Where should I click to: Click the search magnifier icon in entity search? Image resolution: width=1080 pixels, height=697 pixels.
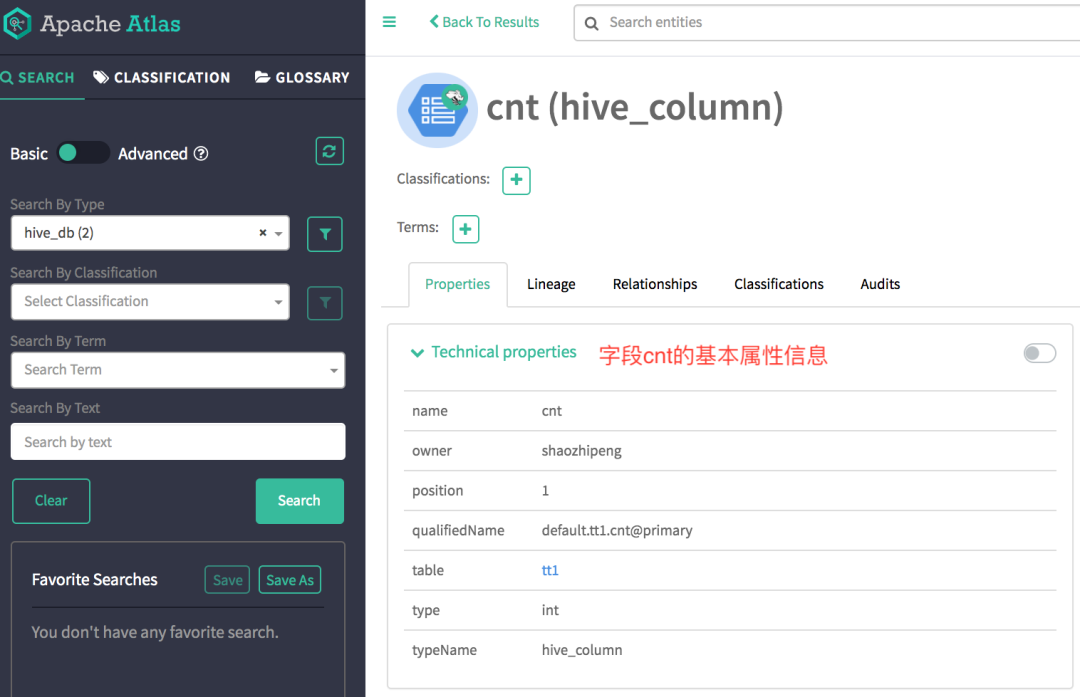(x=592, y=23)
